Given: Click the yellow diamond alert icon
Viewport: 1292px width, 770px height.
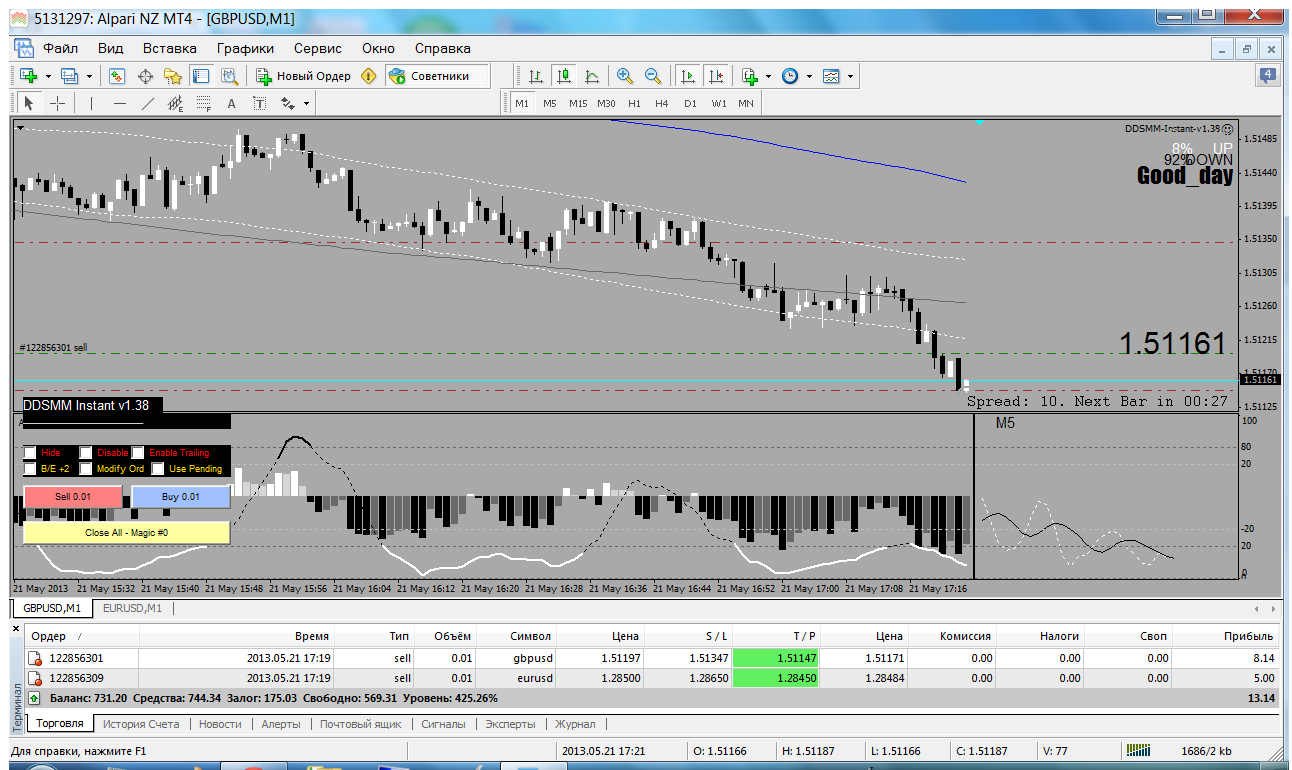Looking at the screenshot, I should point(369,76).
